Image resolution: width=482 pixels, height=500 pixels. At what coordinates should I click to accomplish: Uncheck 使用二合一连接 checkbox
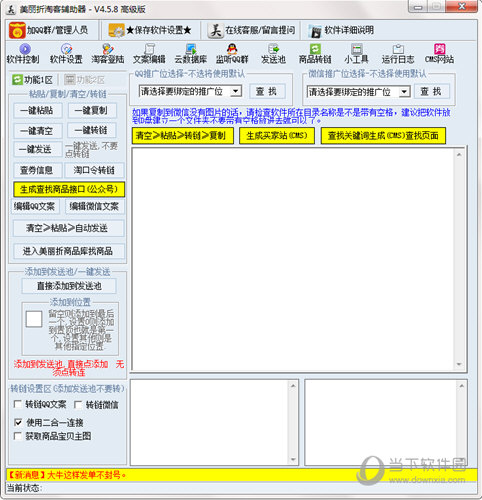click(18, 423)
